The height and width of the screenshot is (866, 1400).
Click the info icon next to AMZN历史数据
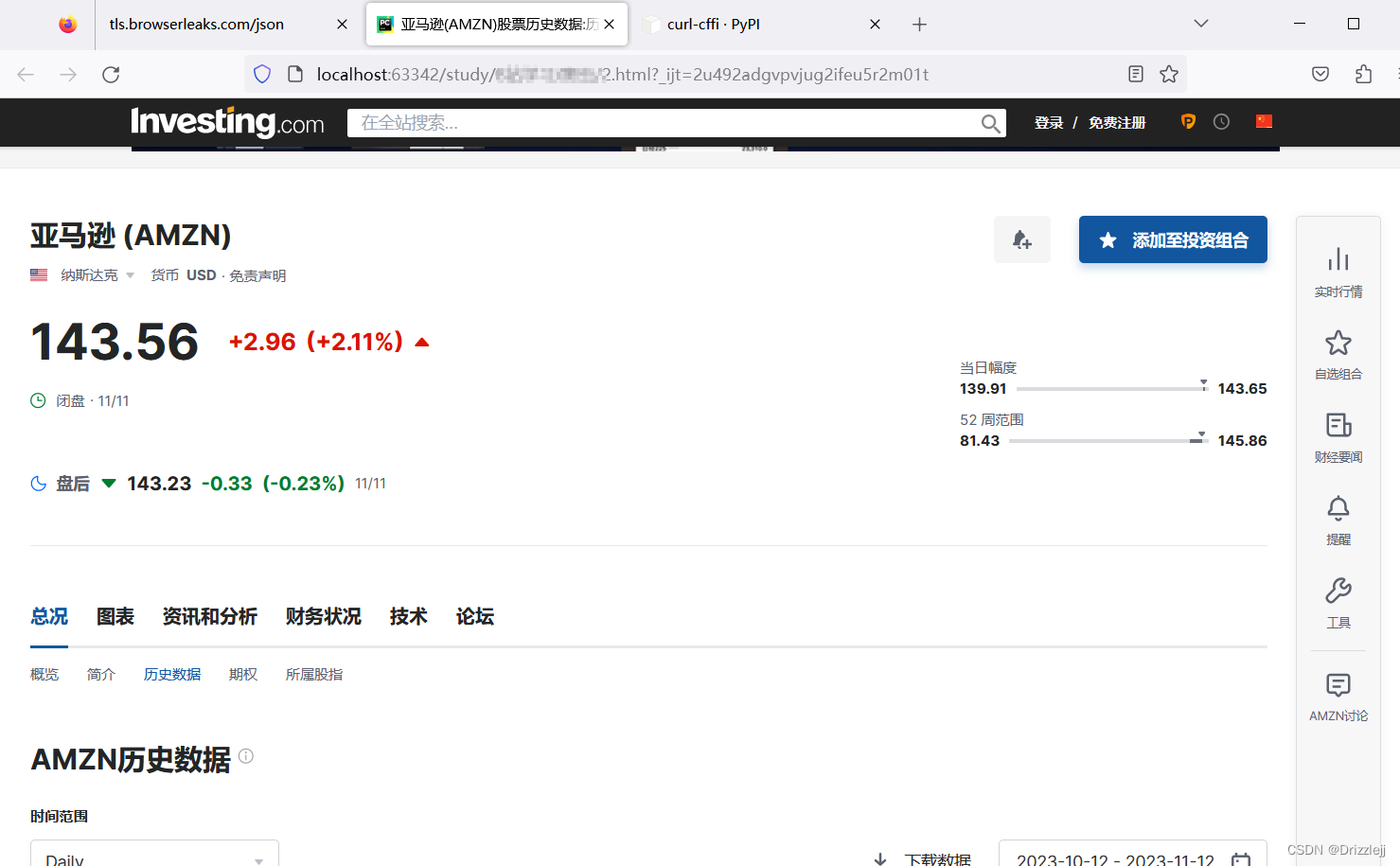246,755
